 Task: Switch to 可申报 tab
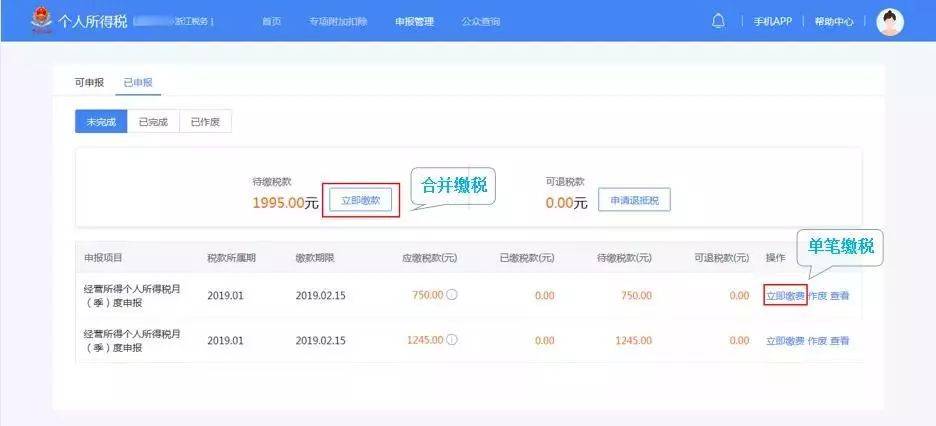coord(90,82)
